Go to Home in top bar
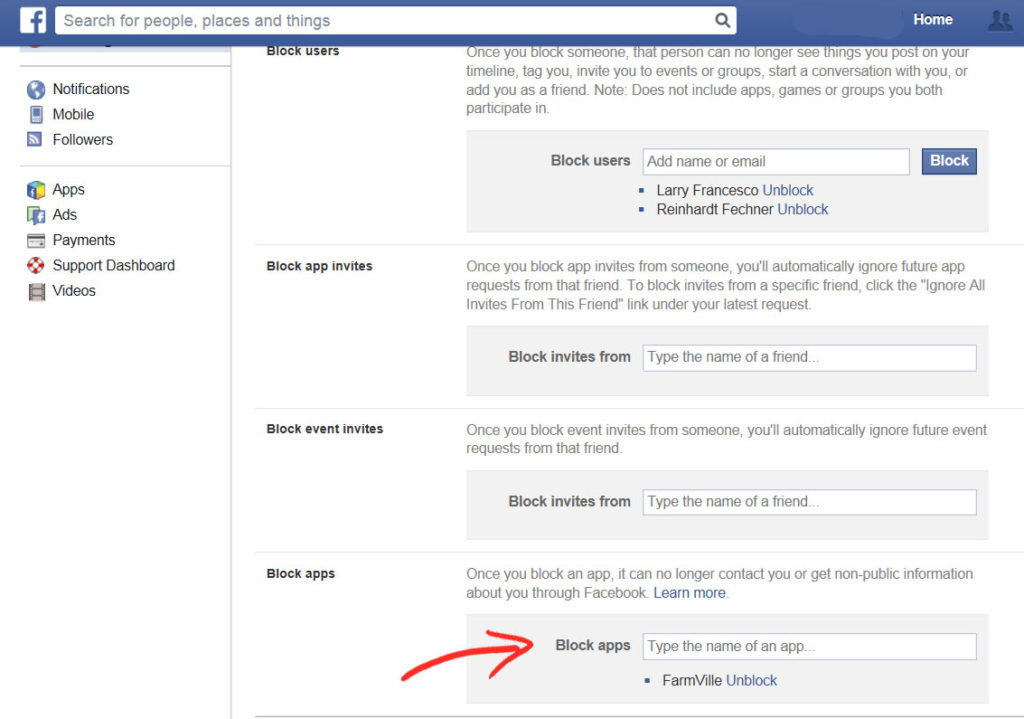 [x=932, y=20]
